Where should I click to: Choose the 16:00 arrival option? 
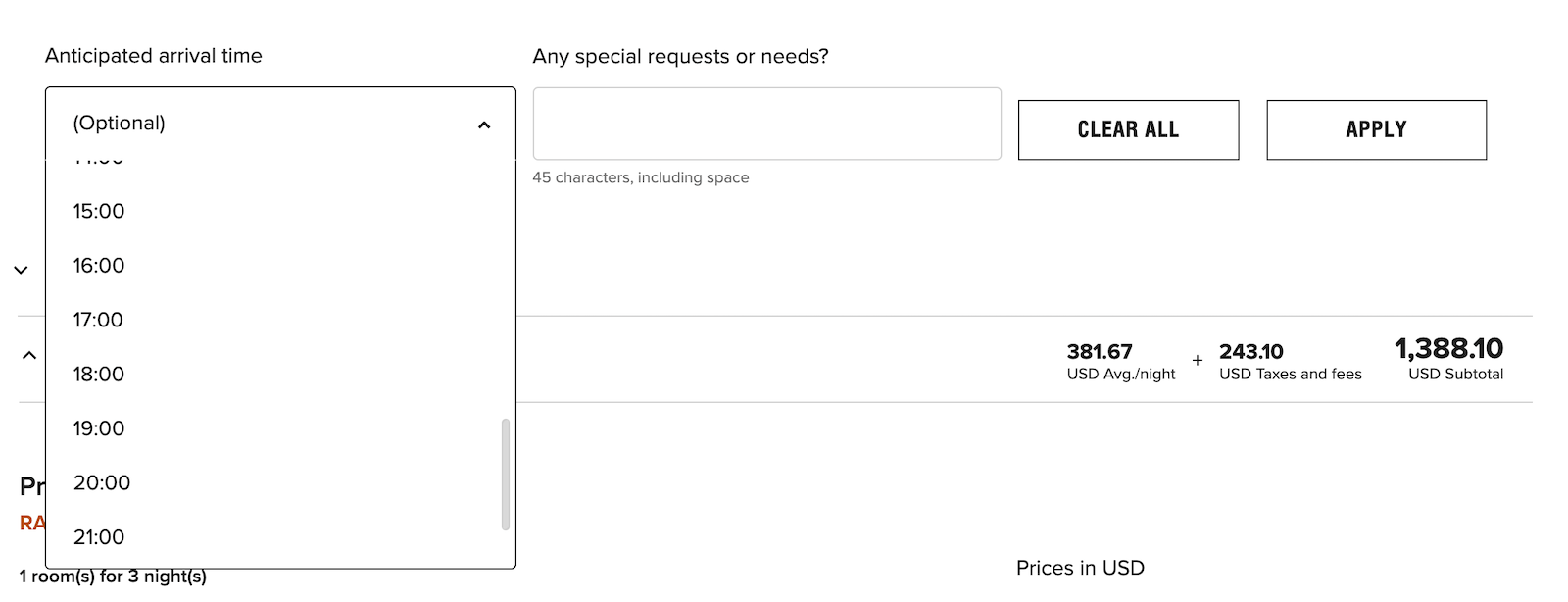[x=99, y=266]
